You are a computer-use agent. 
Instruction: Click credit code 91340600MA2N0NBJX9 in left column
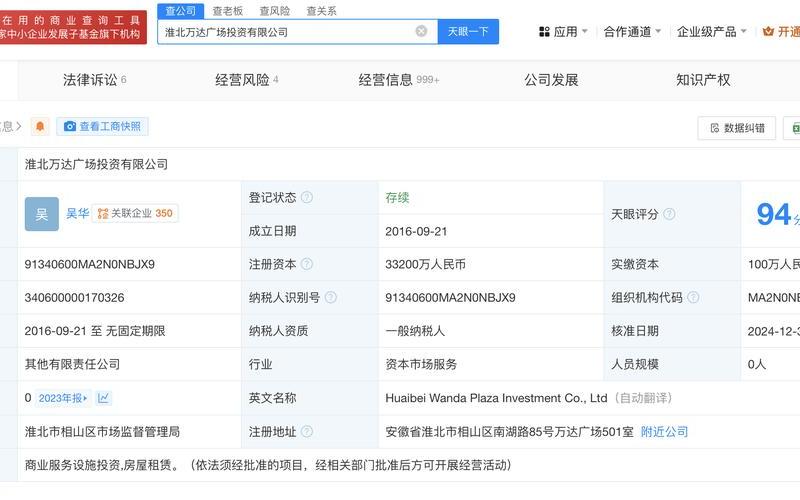(x=90, y=264)
